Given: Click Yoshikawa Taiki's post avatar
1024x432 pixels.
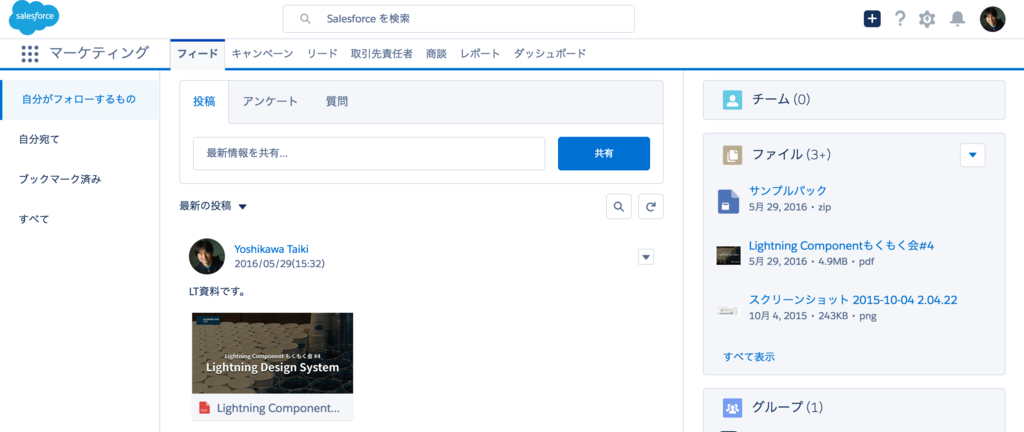Looking at the screenshot, I should [x=207, y=256].
